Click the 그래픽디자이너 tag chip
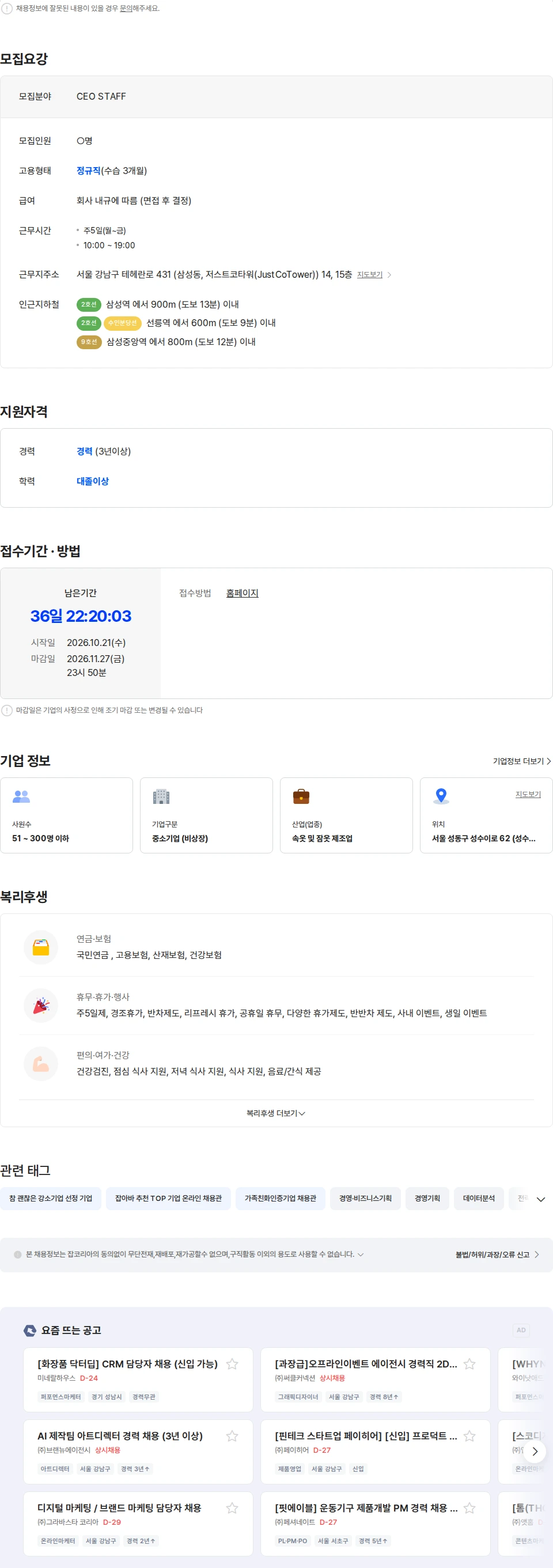The image size is (553, 1568). (x=298, y=1397)
